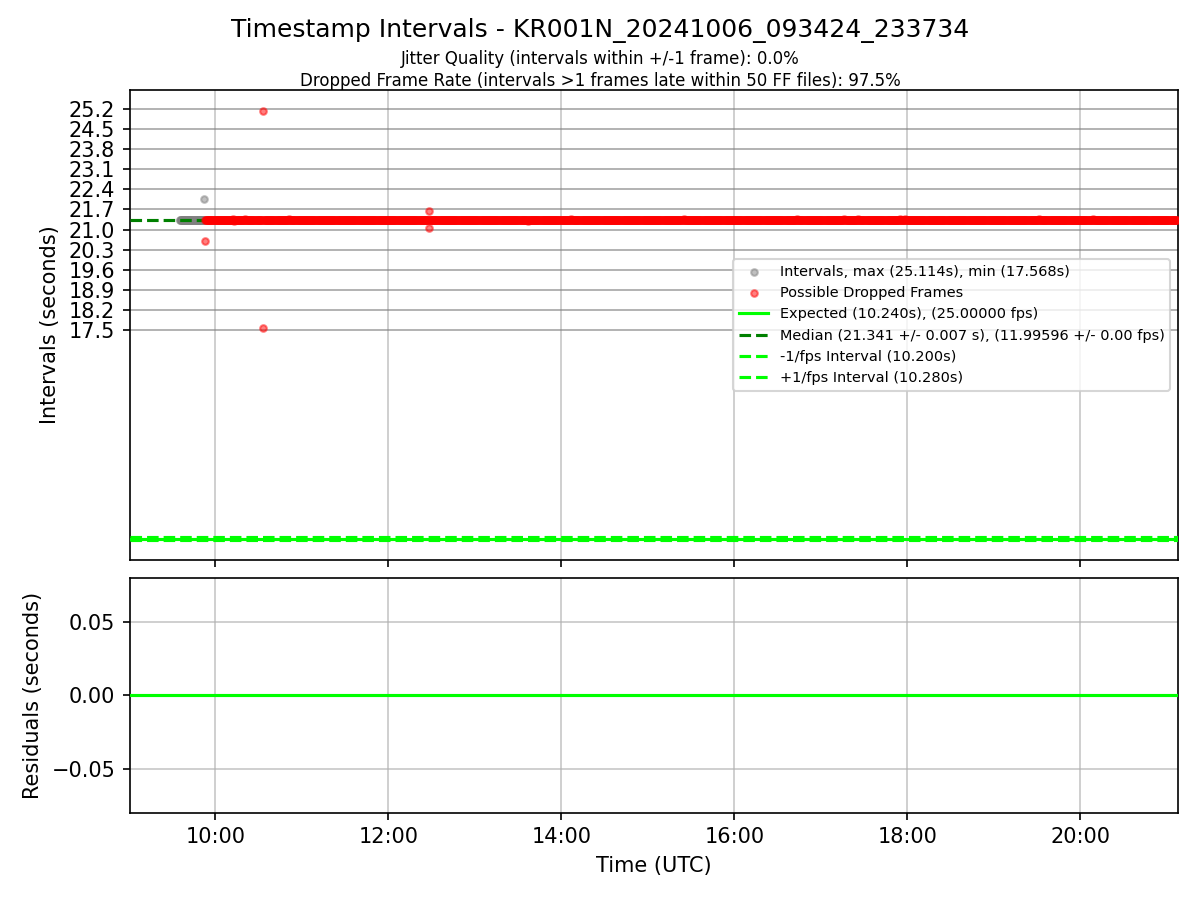Click the x-axis label 'Time (UTC)'
1200x900 pixels.
coord(653,865)
